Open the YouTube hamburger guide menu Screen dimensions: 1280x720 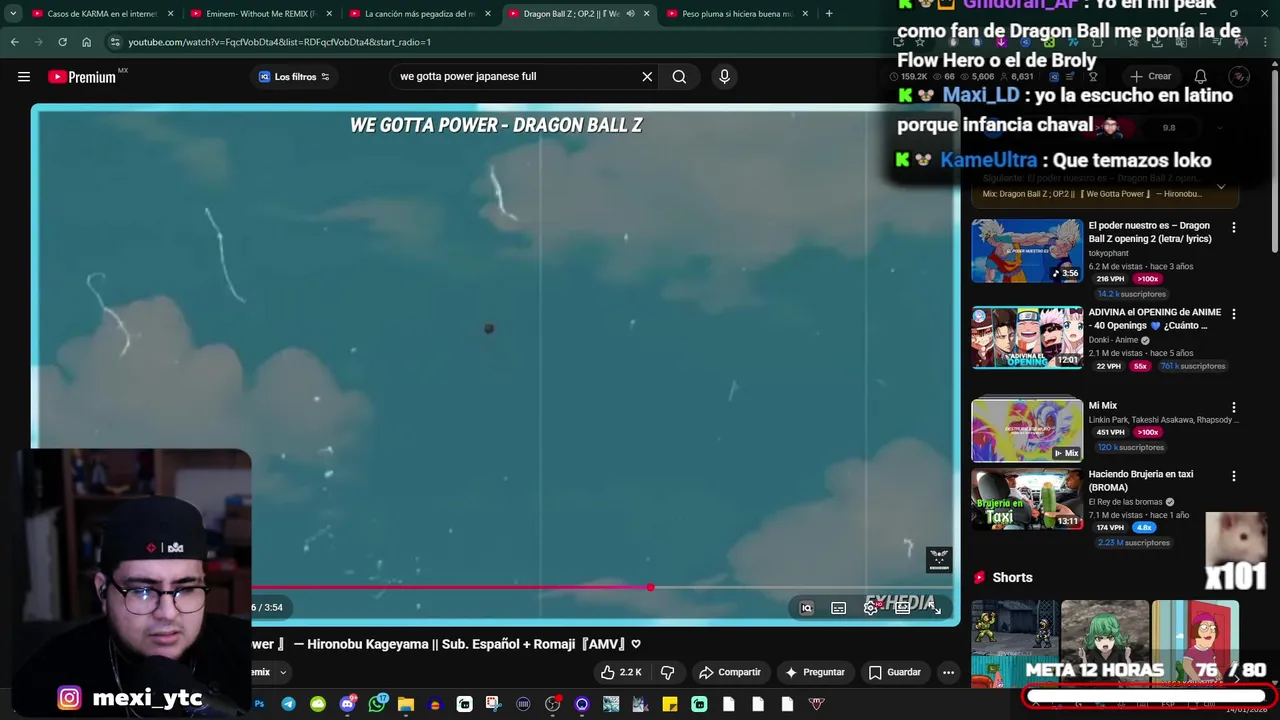pos(24,77)
